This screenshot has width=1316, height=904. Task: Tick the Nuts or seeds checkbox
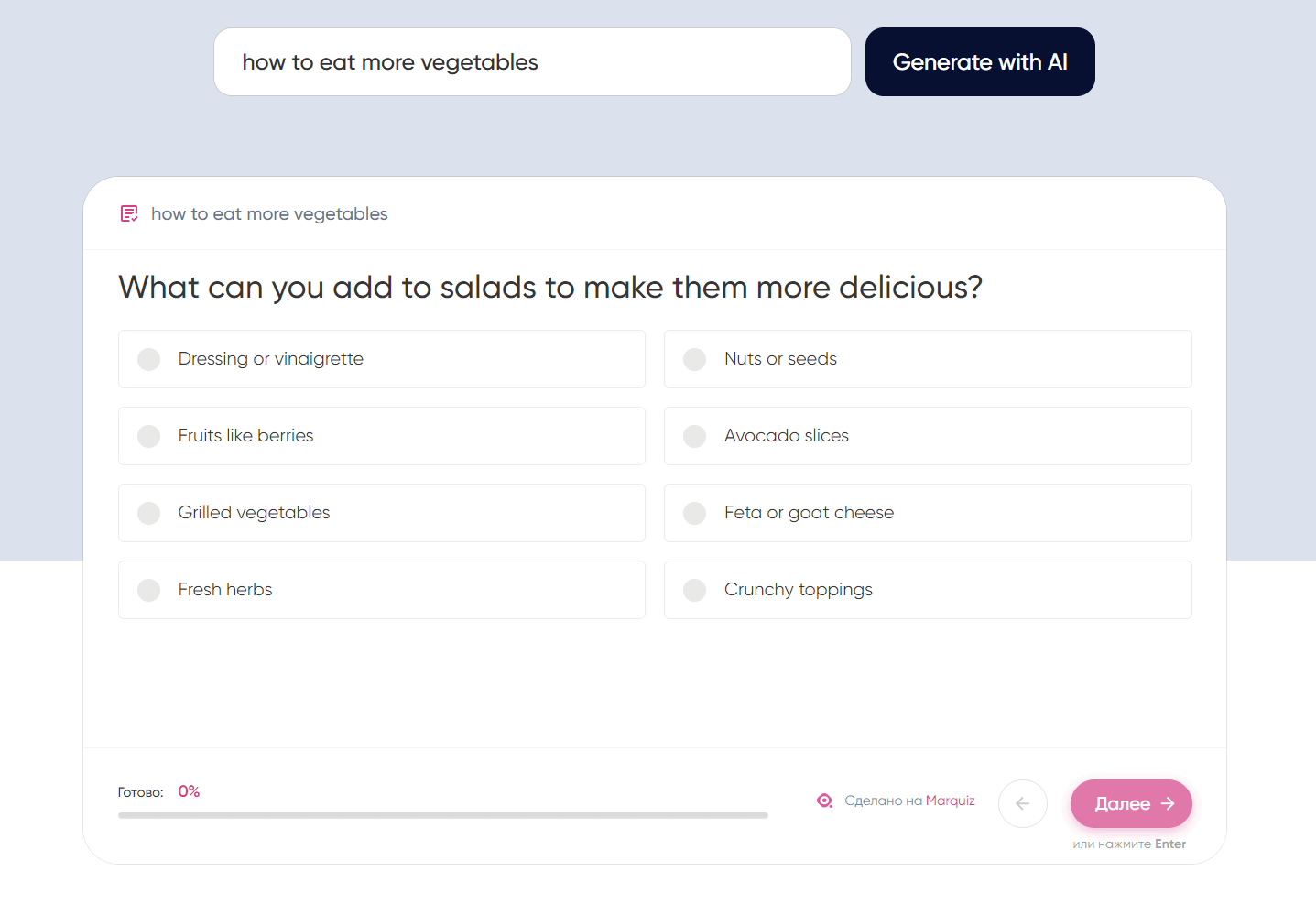(x=695, y=359)
